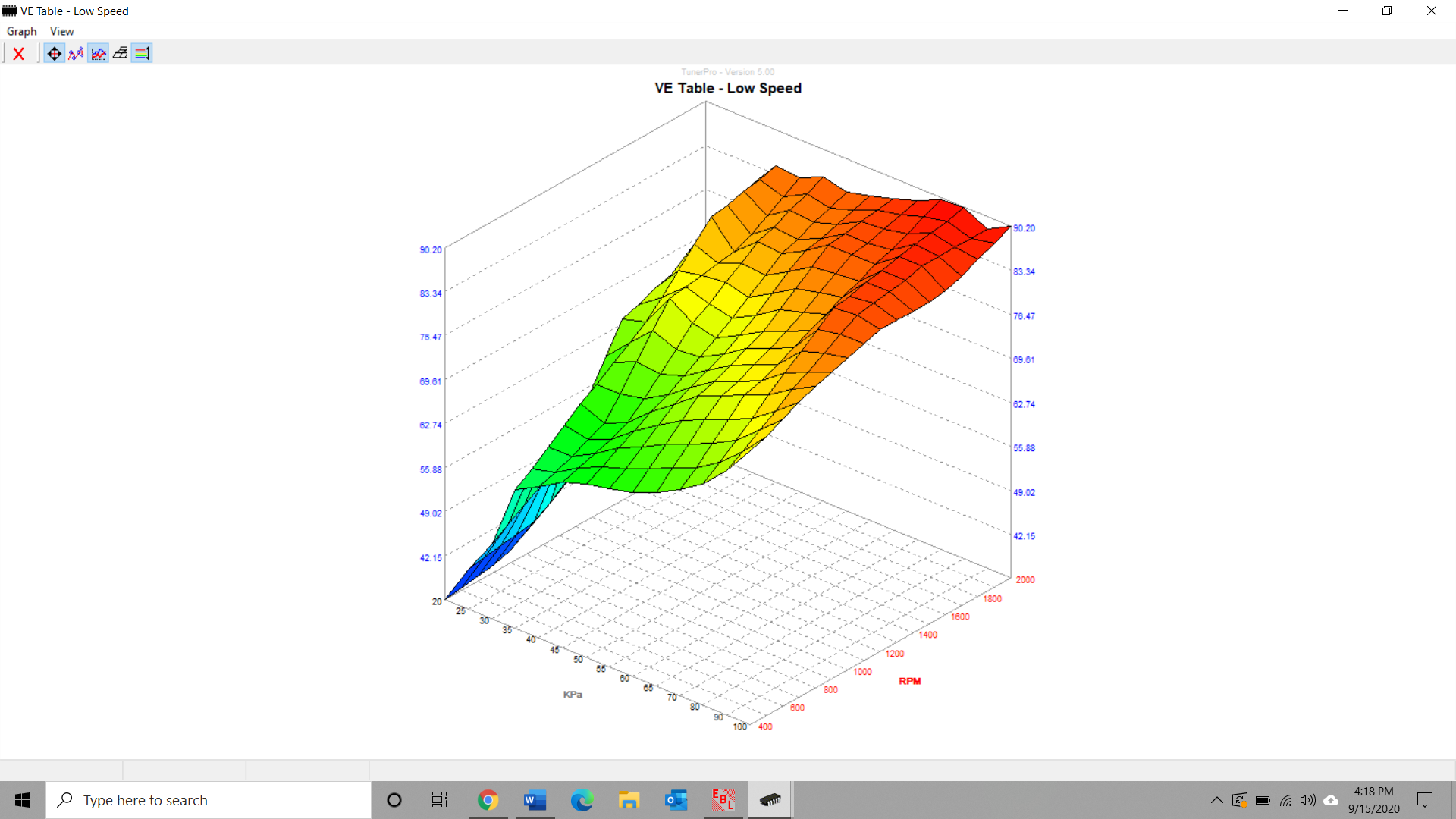Open Google Chrome from the taskbar

[488, 800]
